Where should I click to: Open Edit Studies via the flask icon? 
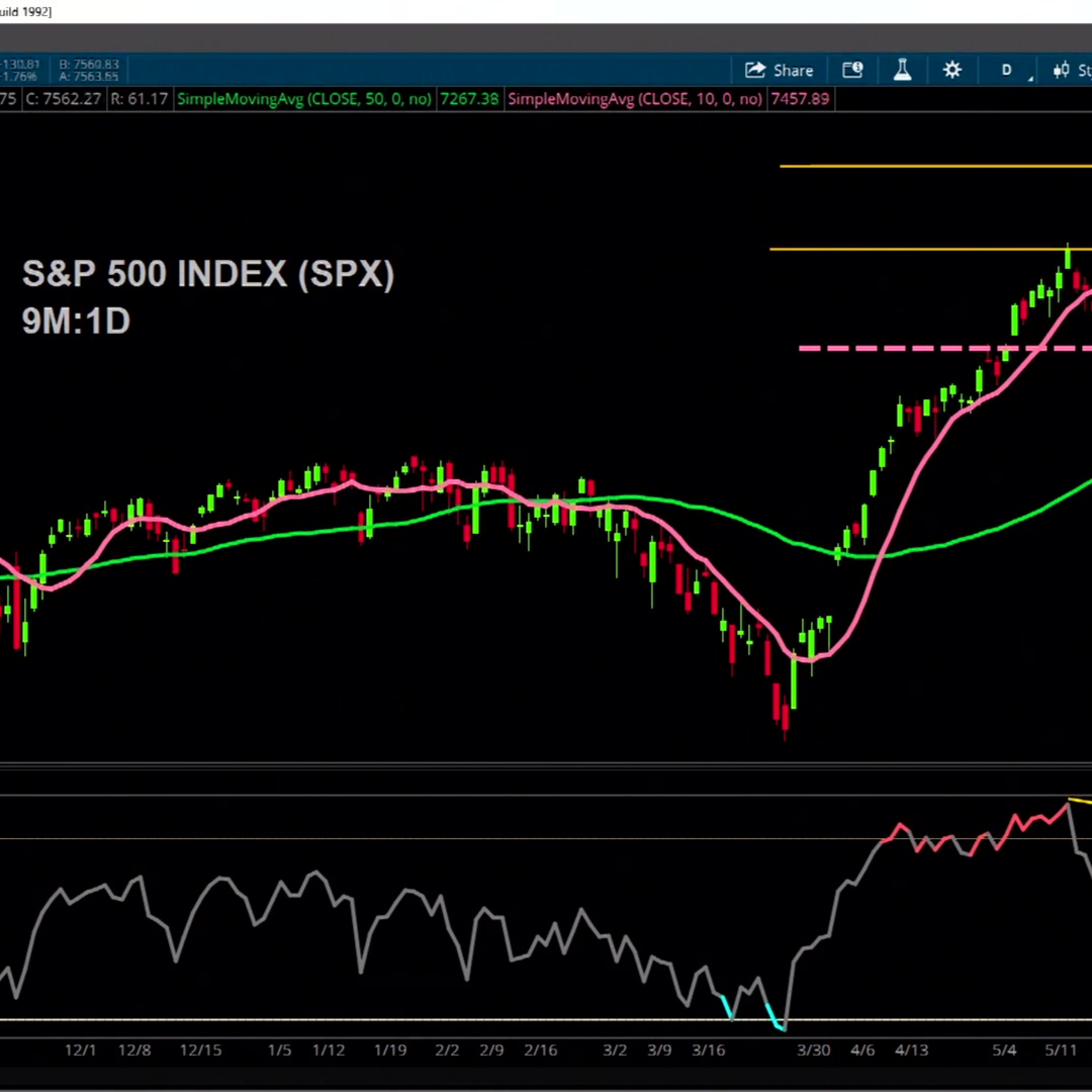902,70
